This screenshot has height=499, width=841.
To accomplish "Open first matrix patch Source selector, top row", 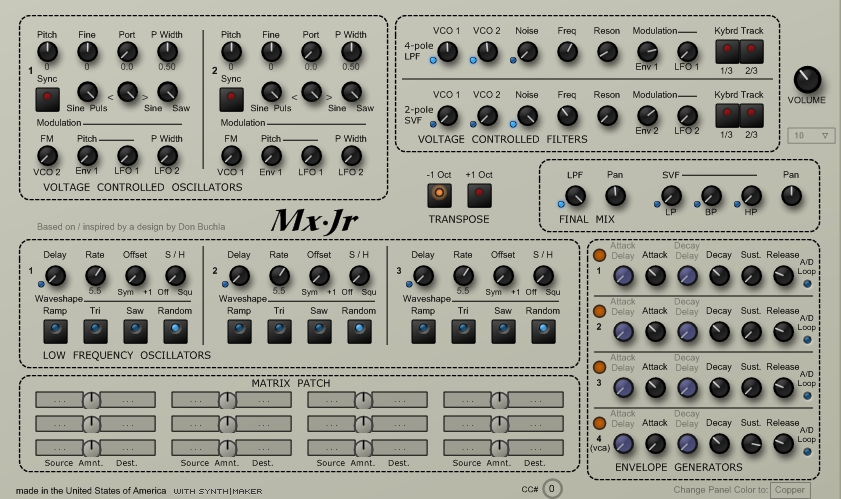I will click(60, 400).
